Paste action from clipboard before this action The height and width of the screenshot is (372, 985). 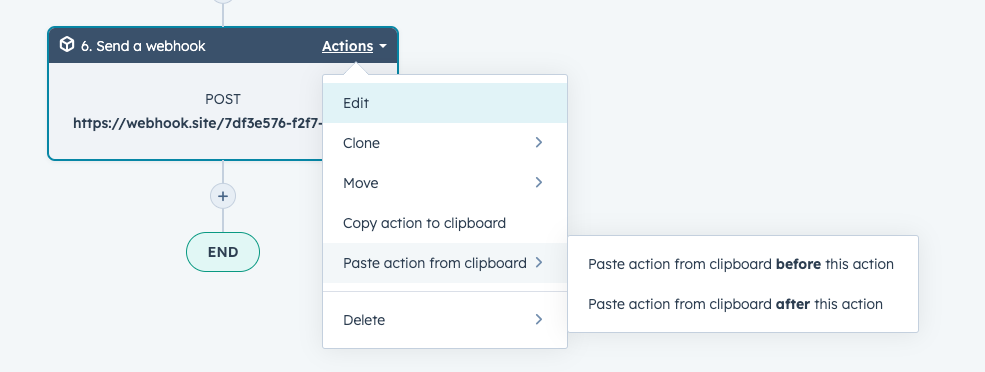[x=743, y=264]
